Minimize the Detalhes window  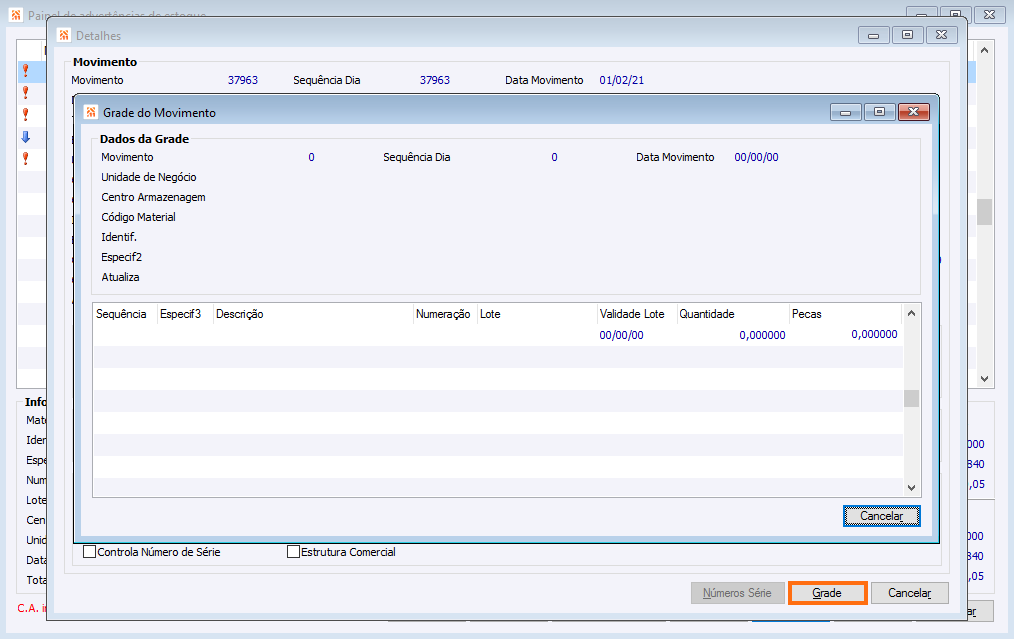[x=873, y=35]
